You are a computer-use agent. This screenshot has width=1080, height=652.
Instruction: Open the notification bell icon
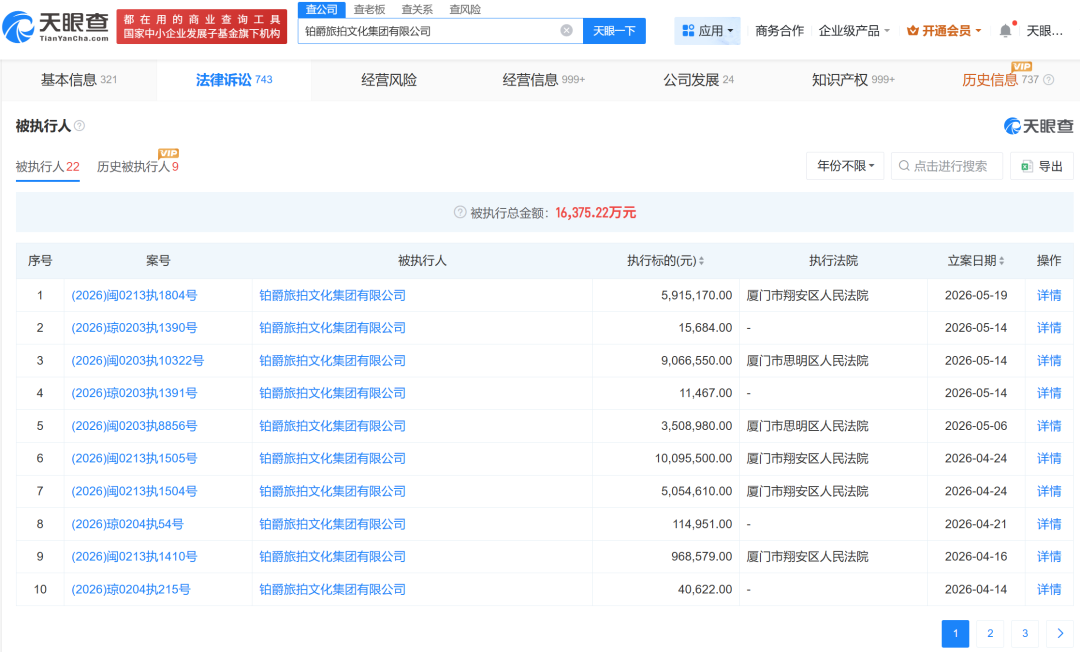coord(1006,30)
